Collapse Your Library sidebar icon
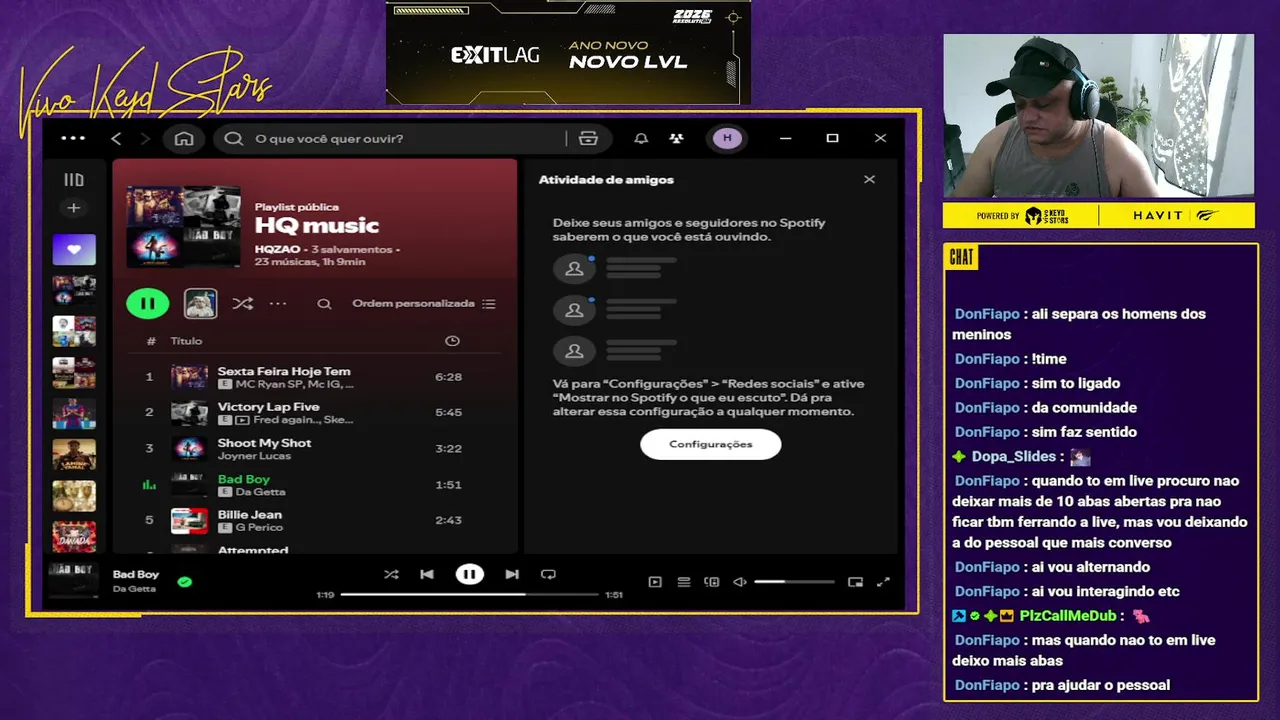Screen dimensions: 1280x720 tap(73, 180)
